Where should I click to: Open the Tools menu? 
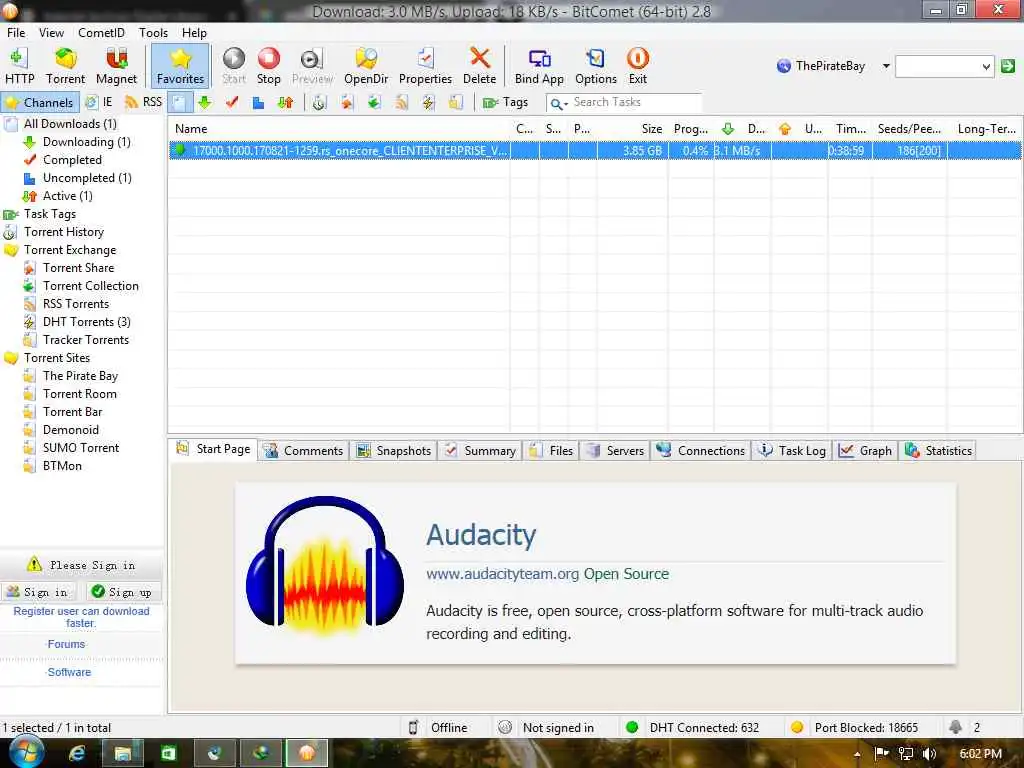click(x=153, y=33)
